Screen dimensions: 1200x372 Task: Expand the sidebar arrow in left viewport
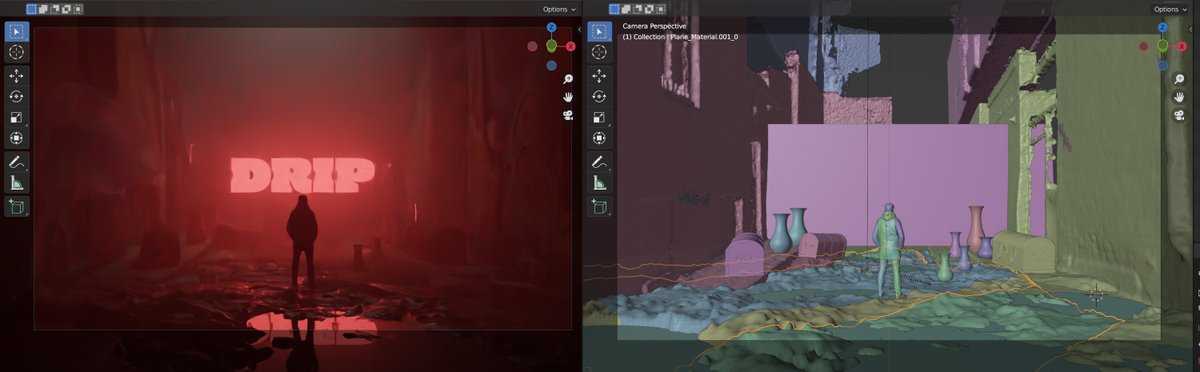click(x=580, y=29)
